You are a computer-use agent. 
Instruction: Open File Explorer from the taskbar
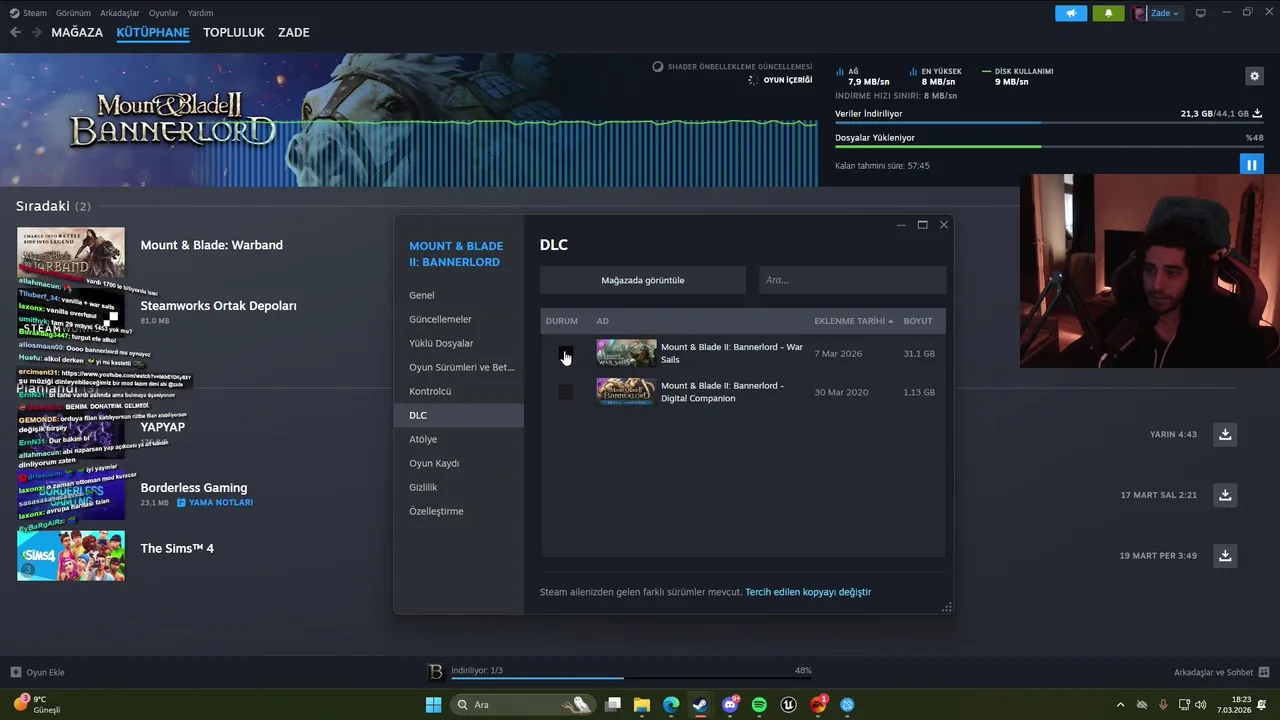point(641,705)
